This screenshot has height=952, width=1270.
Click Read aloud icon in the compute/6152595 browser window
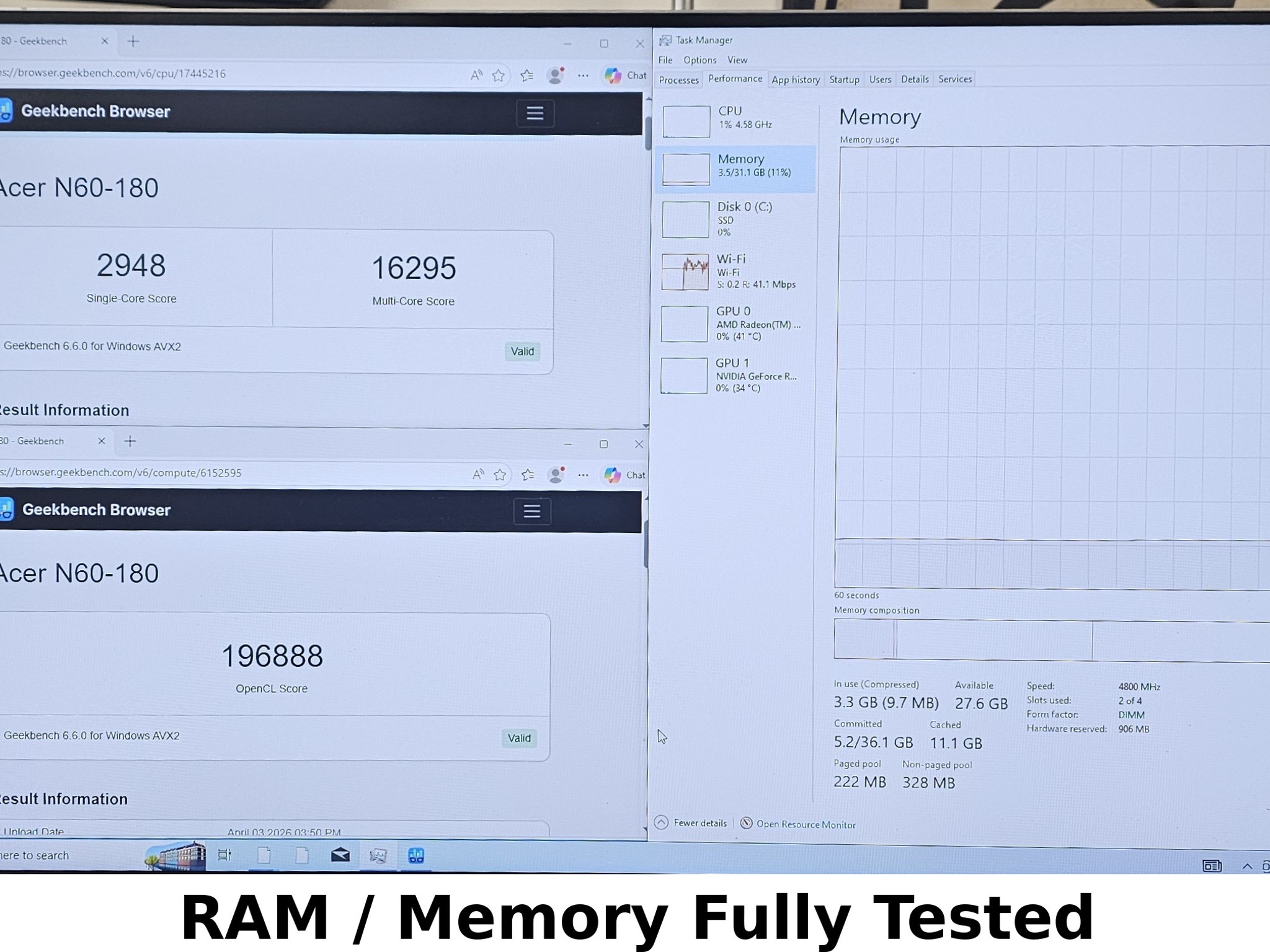click(x=478, y=475)
